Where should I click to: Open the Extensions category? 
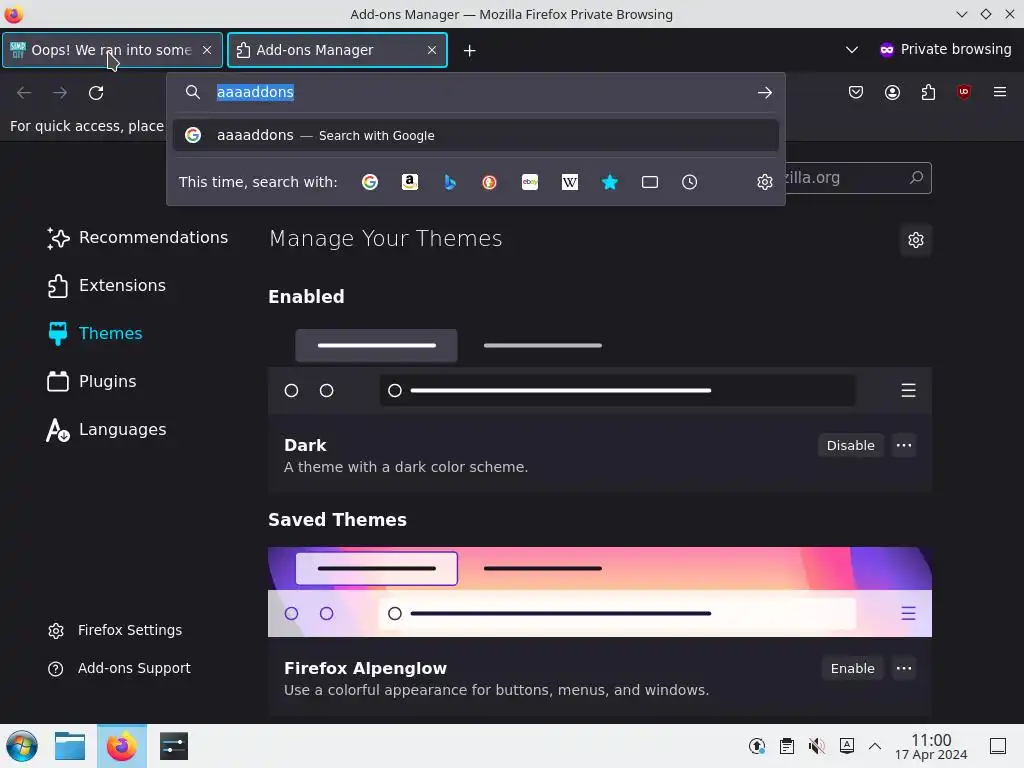107,285
